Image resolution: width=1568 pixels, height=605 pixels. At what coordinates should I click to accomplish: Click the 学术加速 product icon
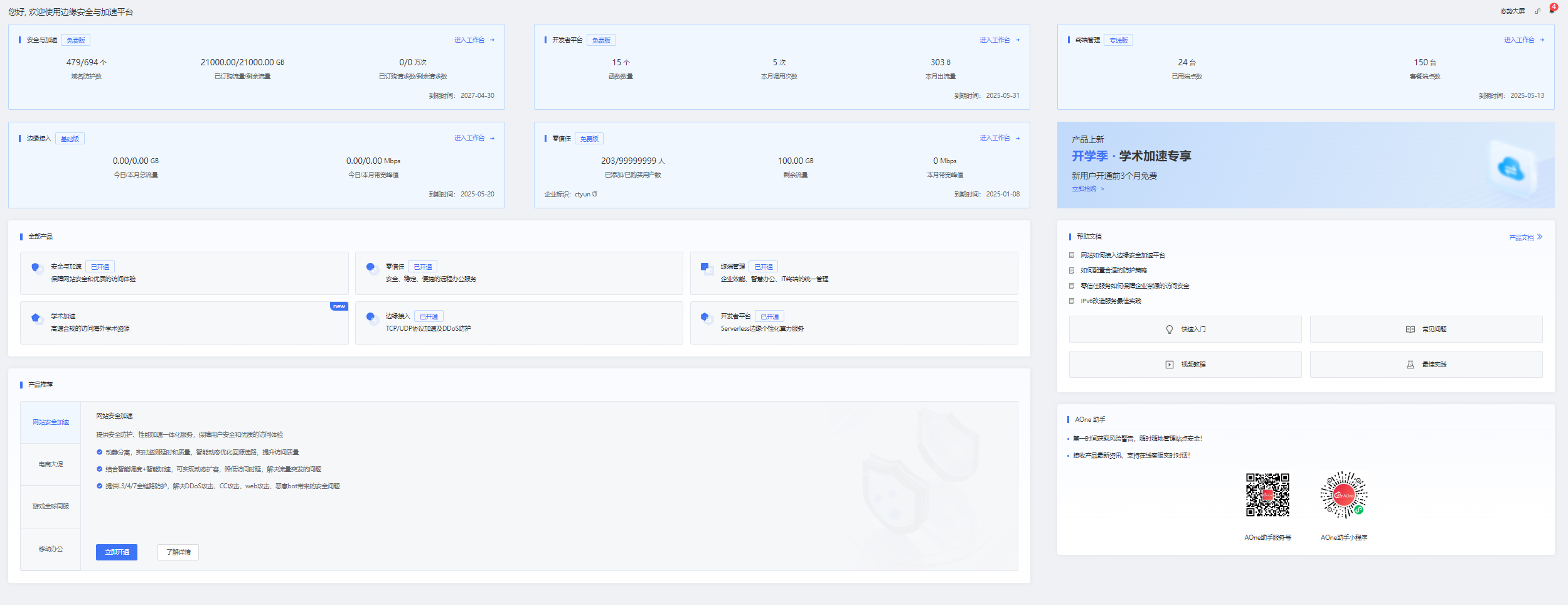[x=36, y=318]
